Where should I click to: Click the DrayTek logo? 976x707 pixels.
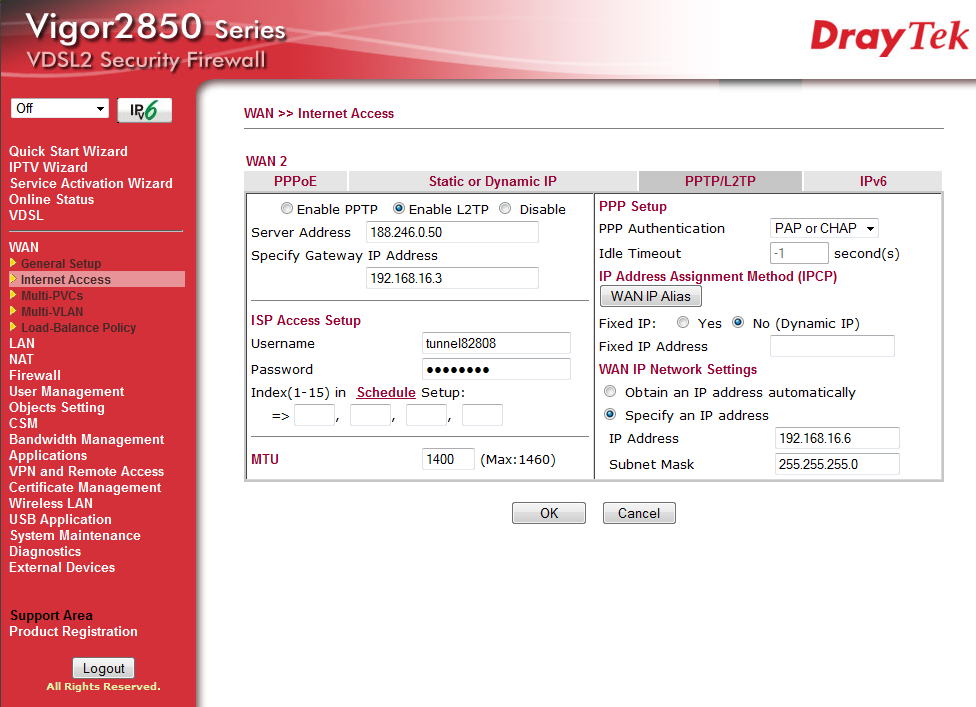click(889, 38)
